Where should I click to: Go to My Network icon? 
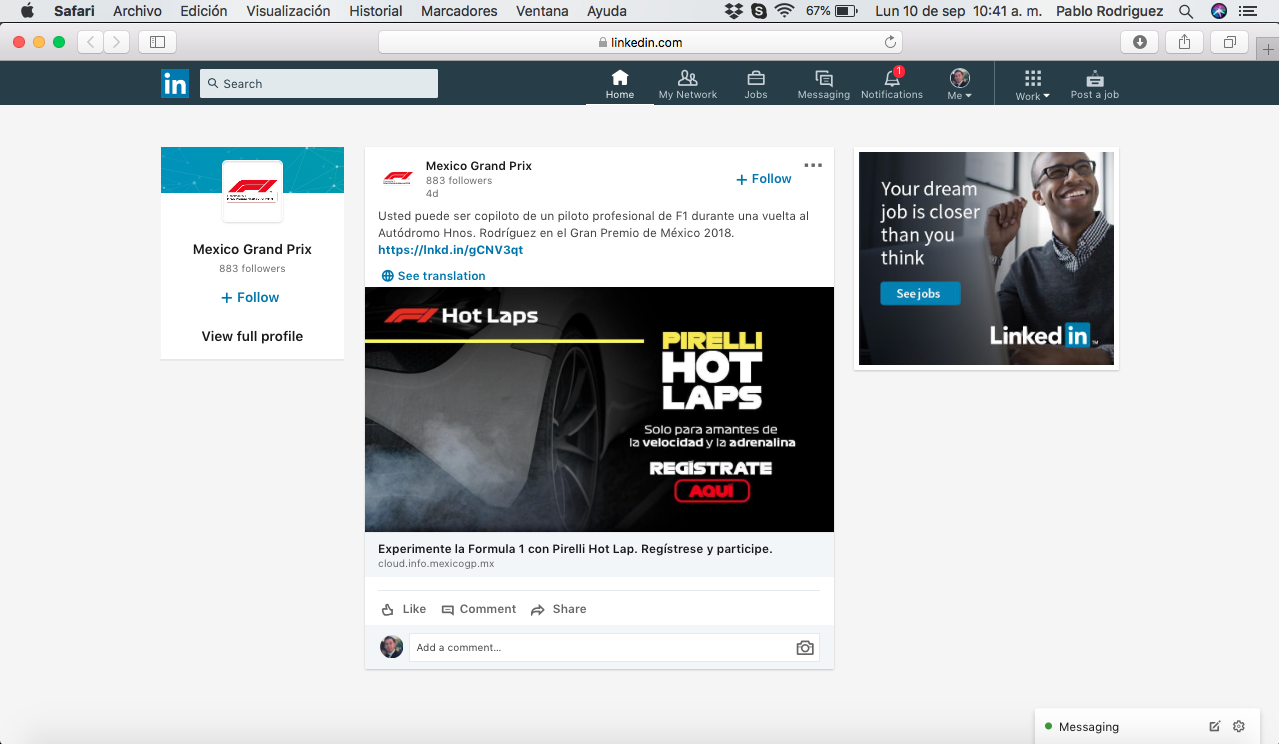click(687, 78)
